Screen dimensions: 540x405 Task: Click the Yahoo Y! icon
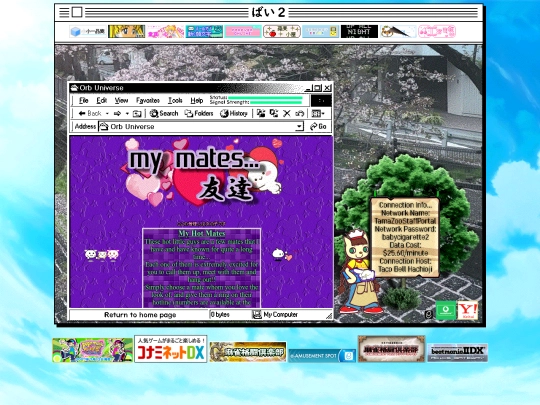(x=468, y=310)
